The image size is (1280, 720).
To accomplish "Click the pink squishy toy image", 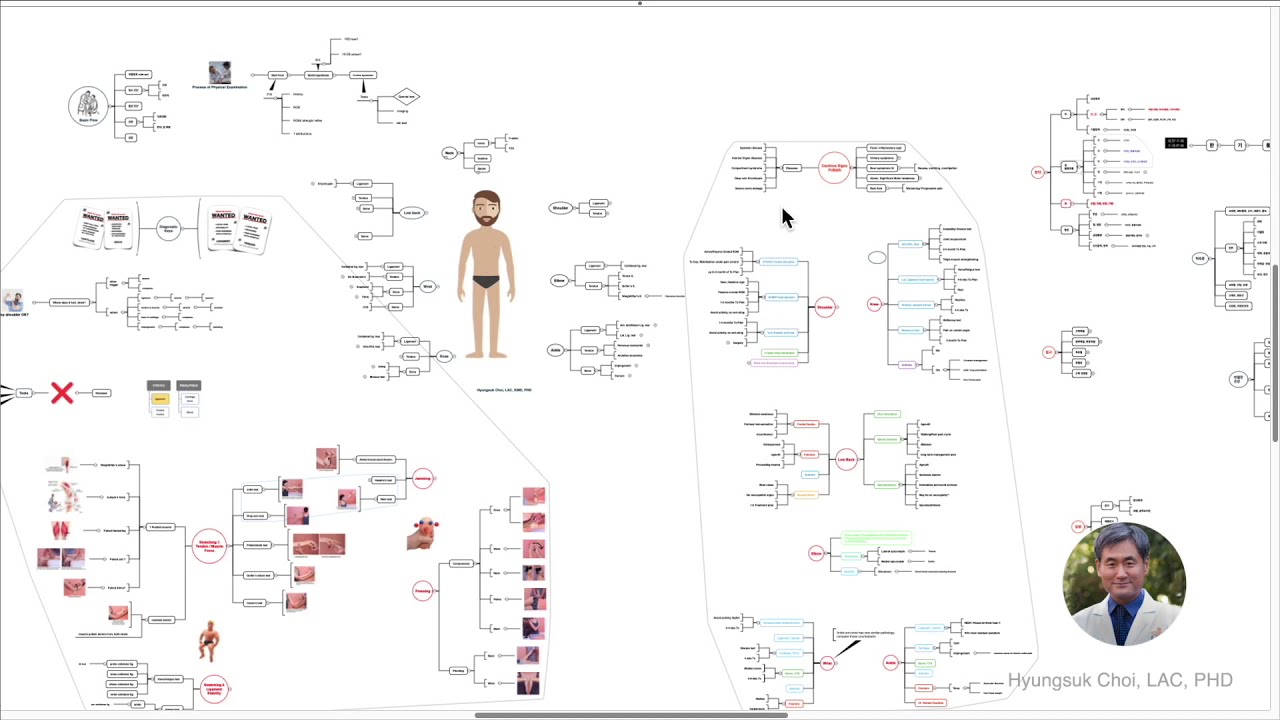I will click(x=424, y=534).
